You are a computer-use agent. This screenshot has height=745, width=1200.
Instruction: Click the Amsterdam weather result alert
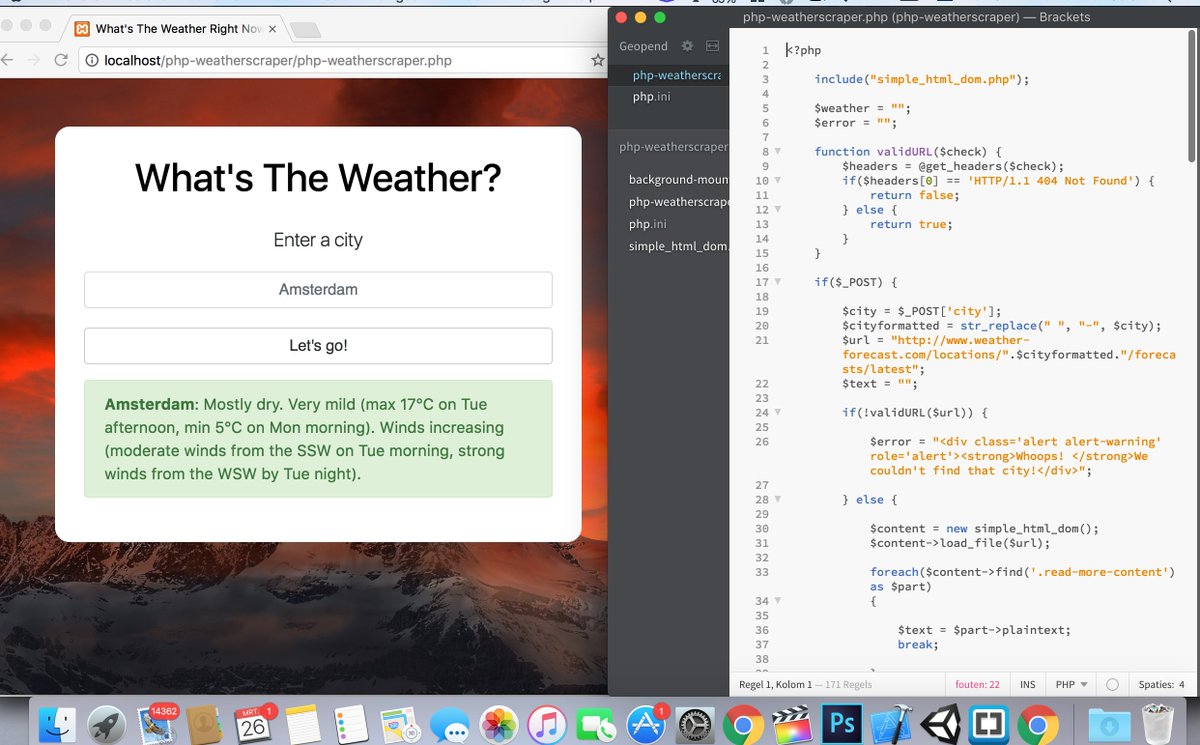(318, 439)
